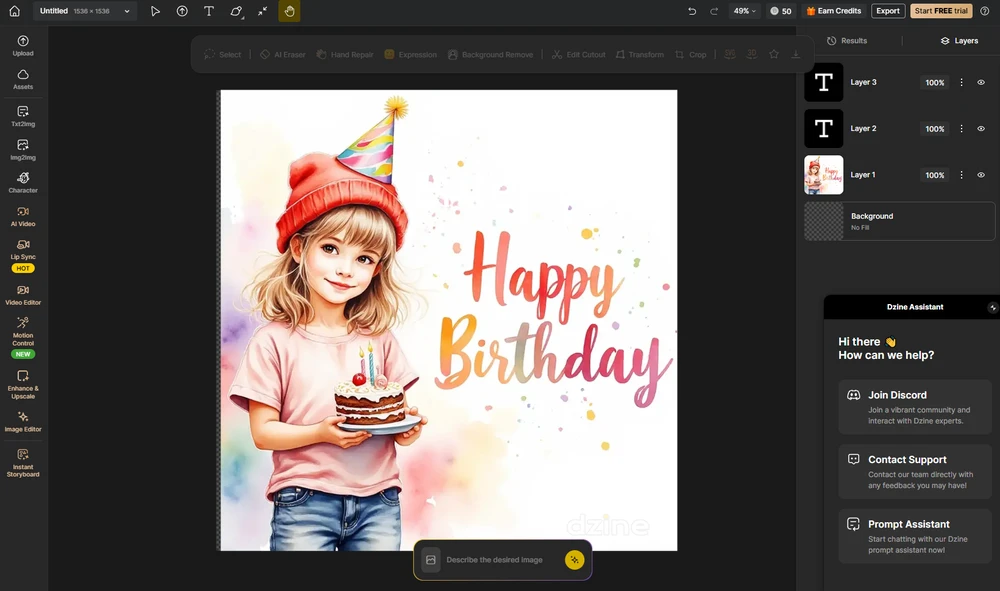The height and width of the screenshot is (591, 1000).
Task: Click the Describe the desired image field
Action: pos(495,560)
